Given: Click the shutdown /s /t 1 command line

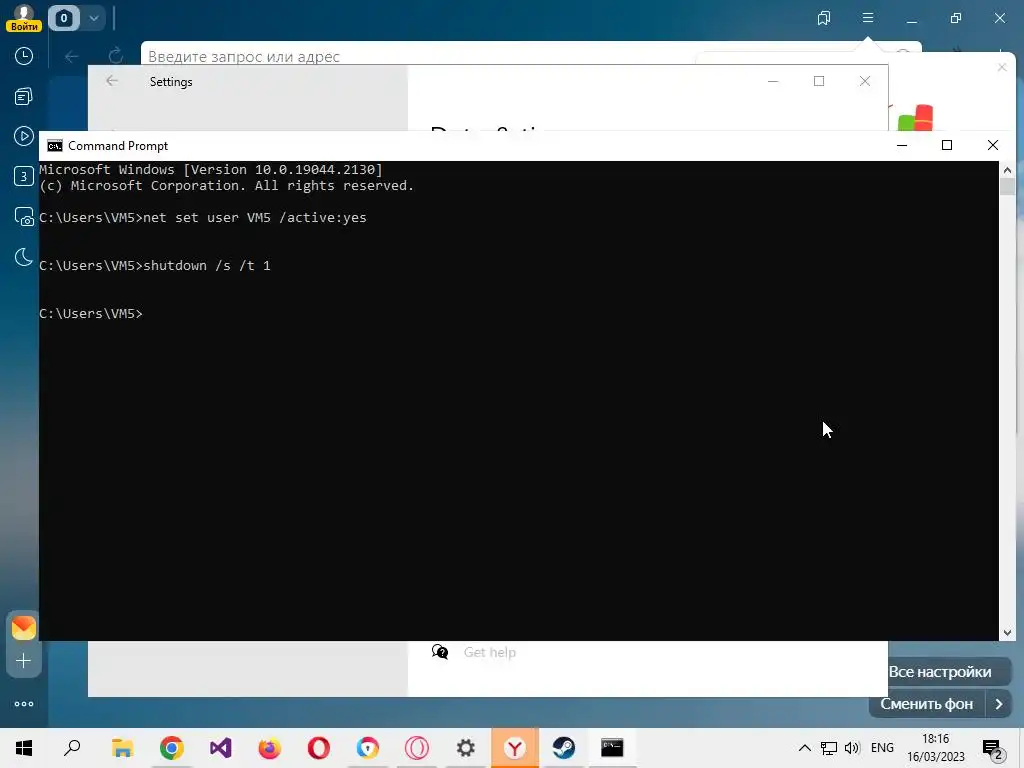Looking at the screenshot, I should click(155, 266).
